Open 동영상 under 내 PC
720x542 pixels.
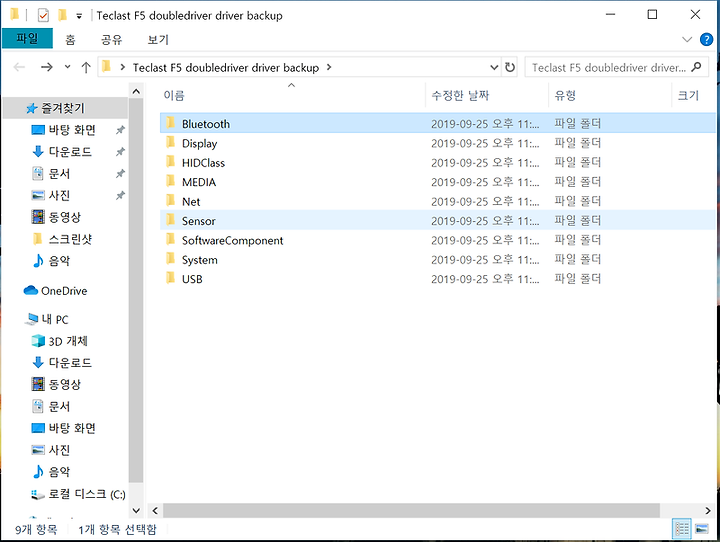click(x=64, y=384)
